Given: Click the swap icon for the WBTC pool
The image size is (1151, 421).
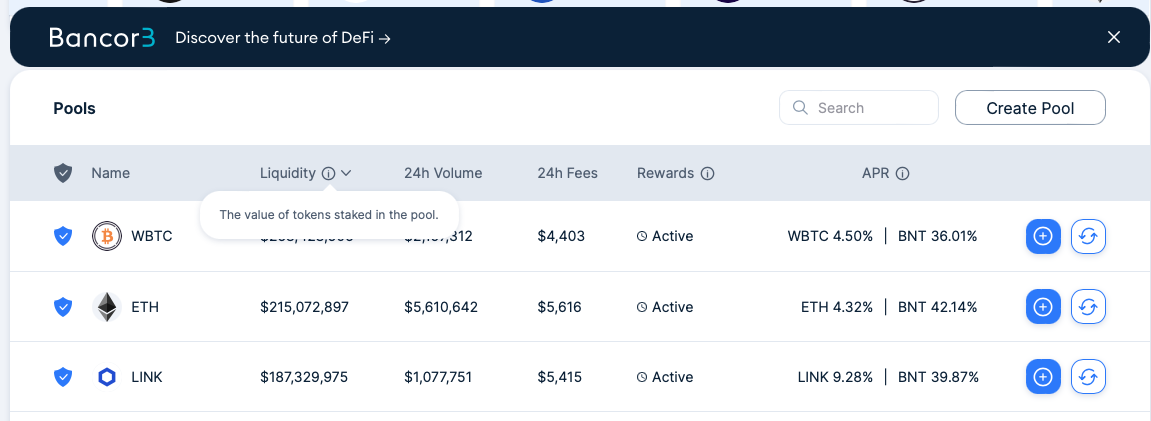Looking at the screenshot, I should pyautogui.click(x=1089, y=236).
